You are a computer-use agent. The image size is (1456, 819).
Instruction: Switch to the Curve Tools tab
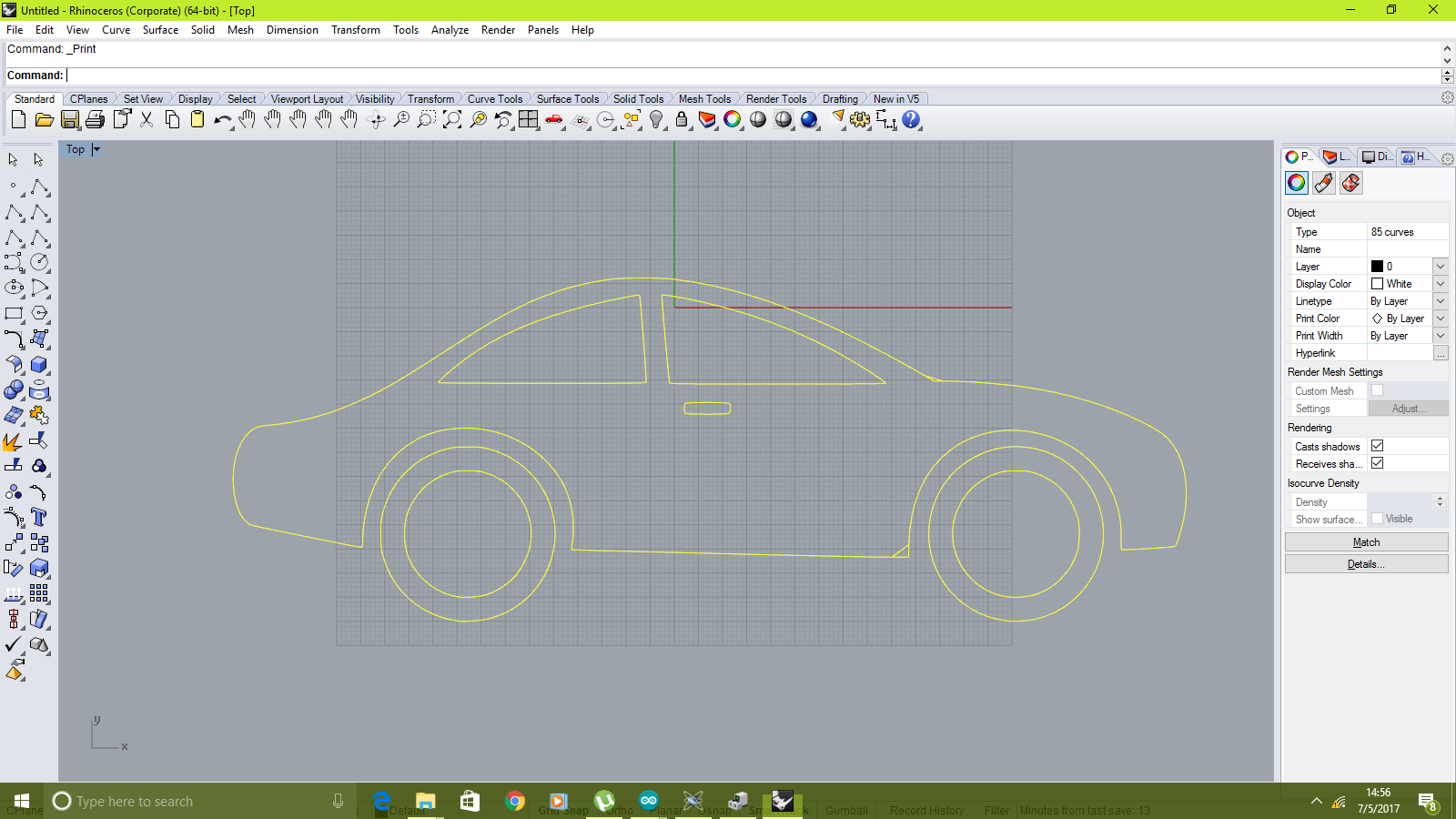point(494,99)
